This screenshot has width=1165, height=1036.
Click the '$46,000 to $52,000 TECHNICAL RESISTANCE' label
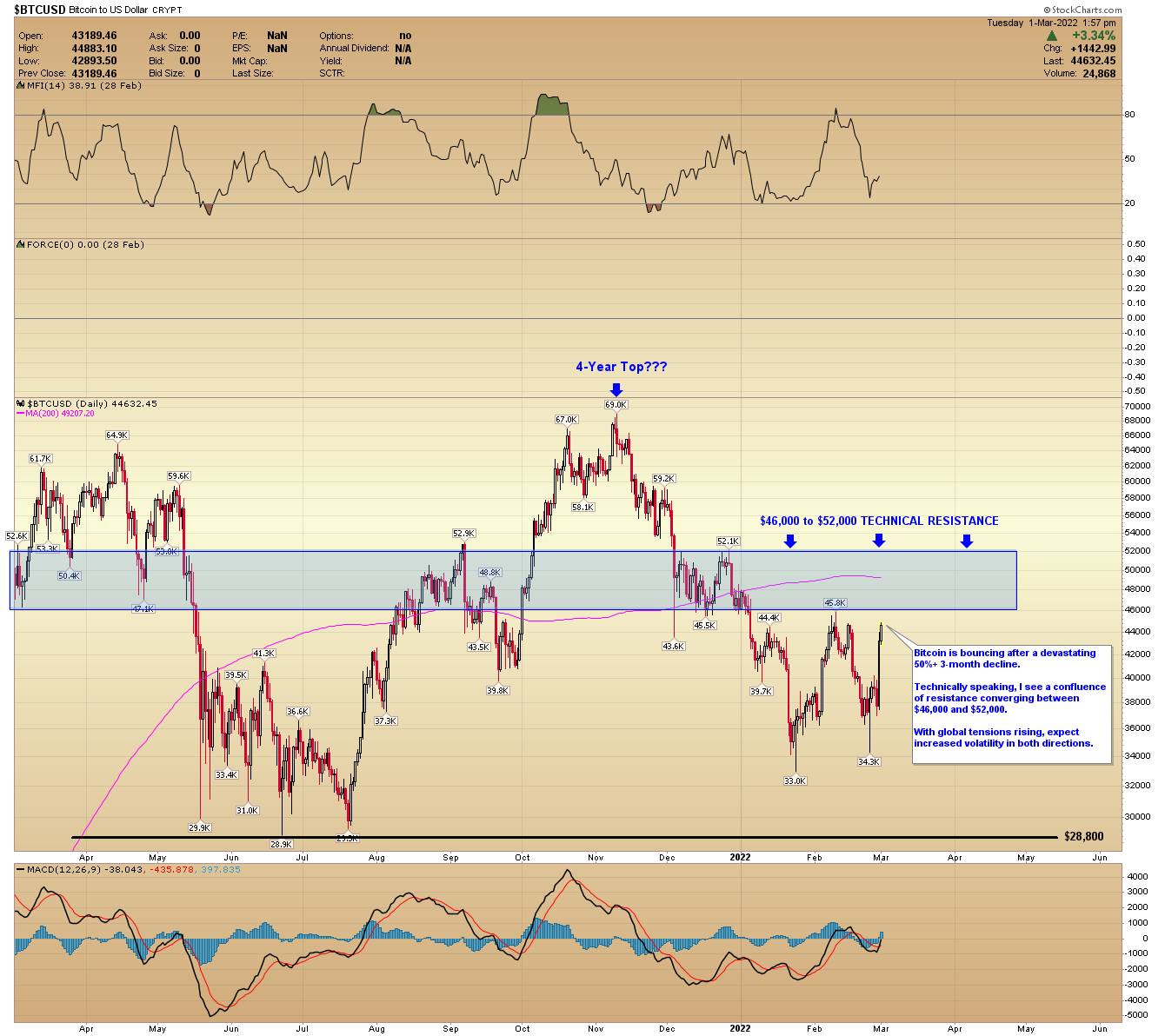tap(879, 521)
